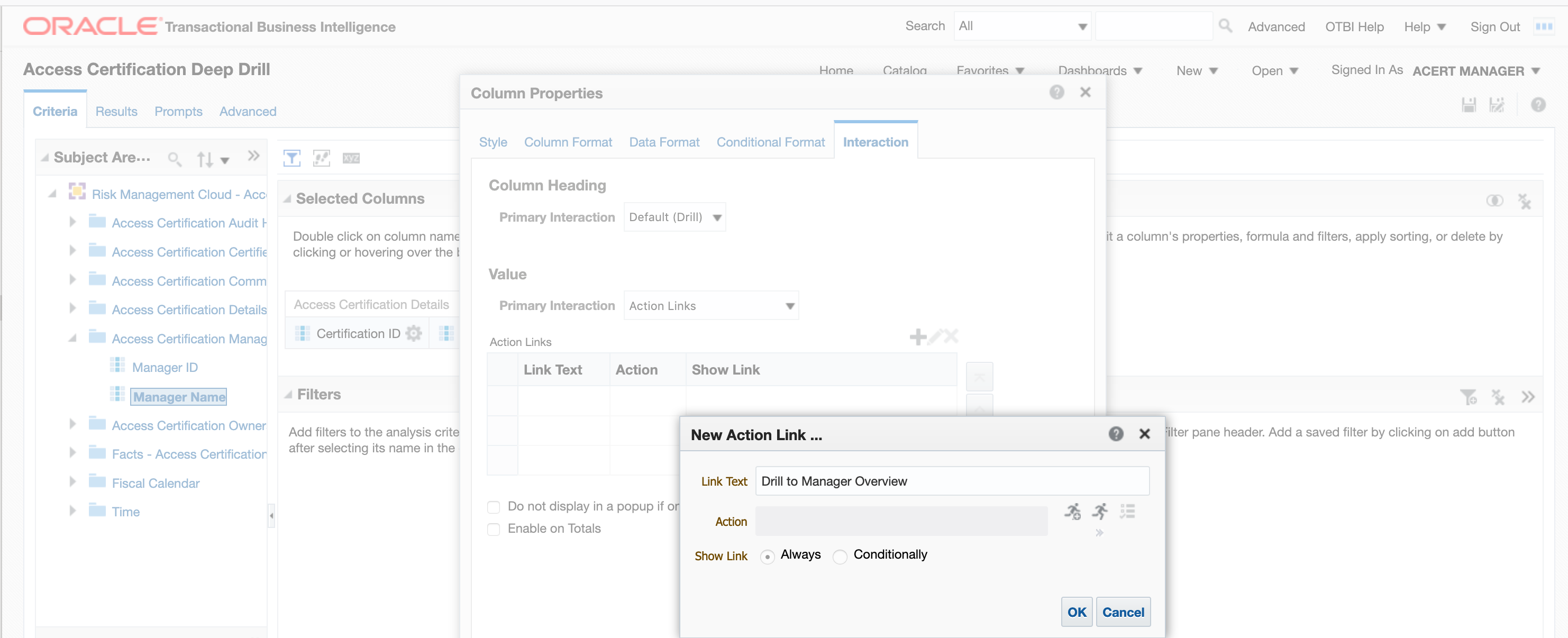1568x638 pixels.
Task: Open the Conditional Format tab
Action: coord(771,142)
